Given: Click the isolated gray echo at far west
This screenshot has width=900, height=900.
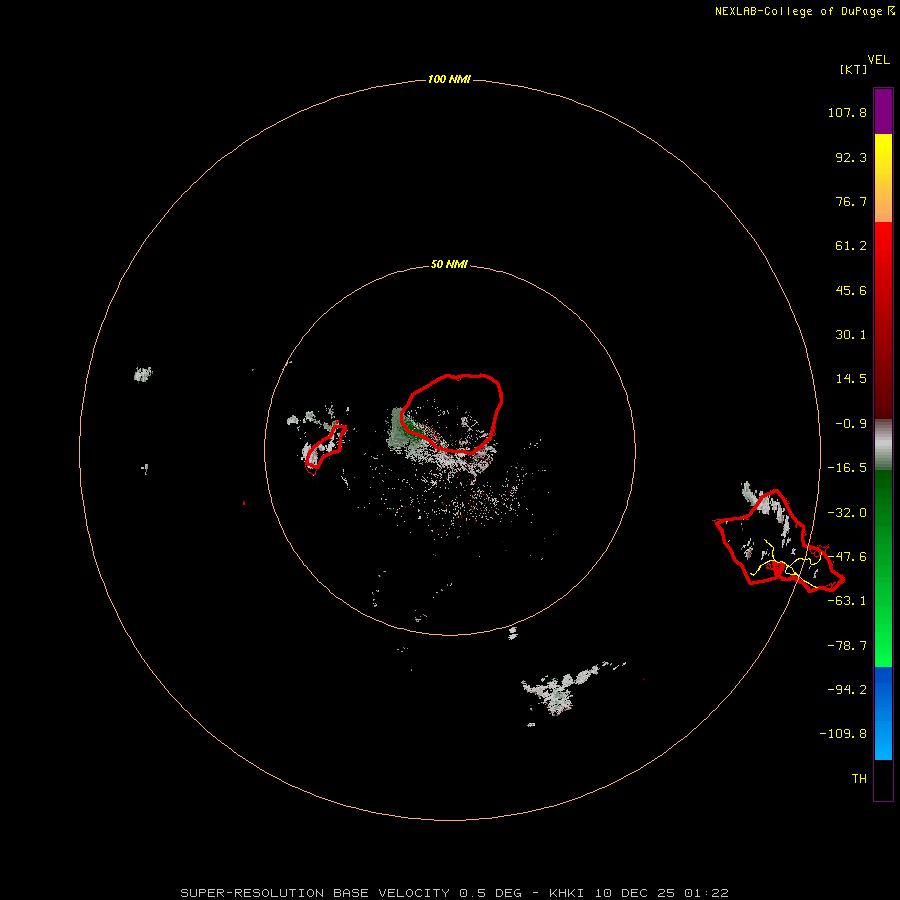Looking at the screenshot, I should pos(143,374).
